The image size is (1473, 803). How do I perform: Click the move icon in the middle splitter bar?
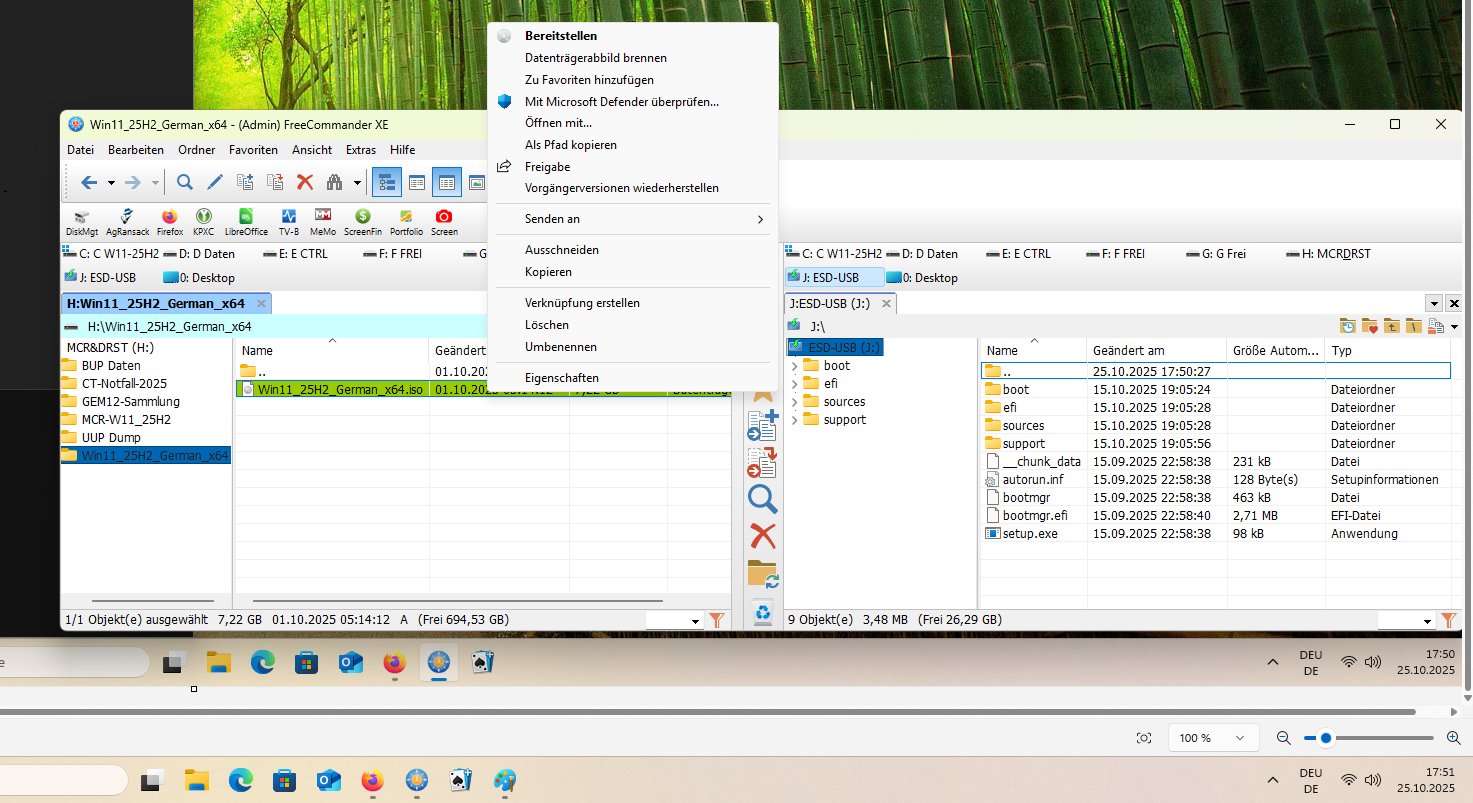pos(763,462)
